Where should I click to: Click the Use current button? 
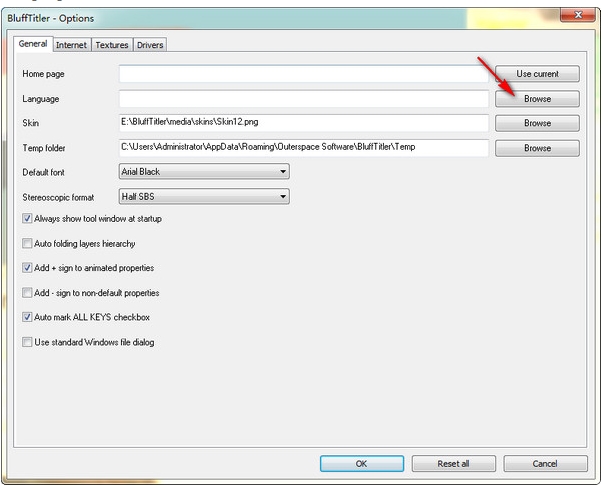point(537,74)
